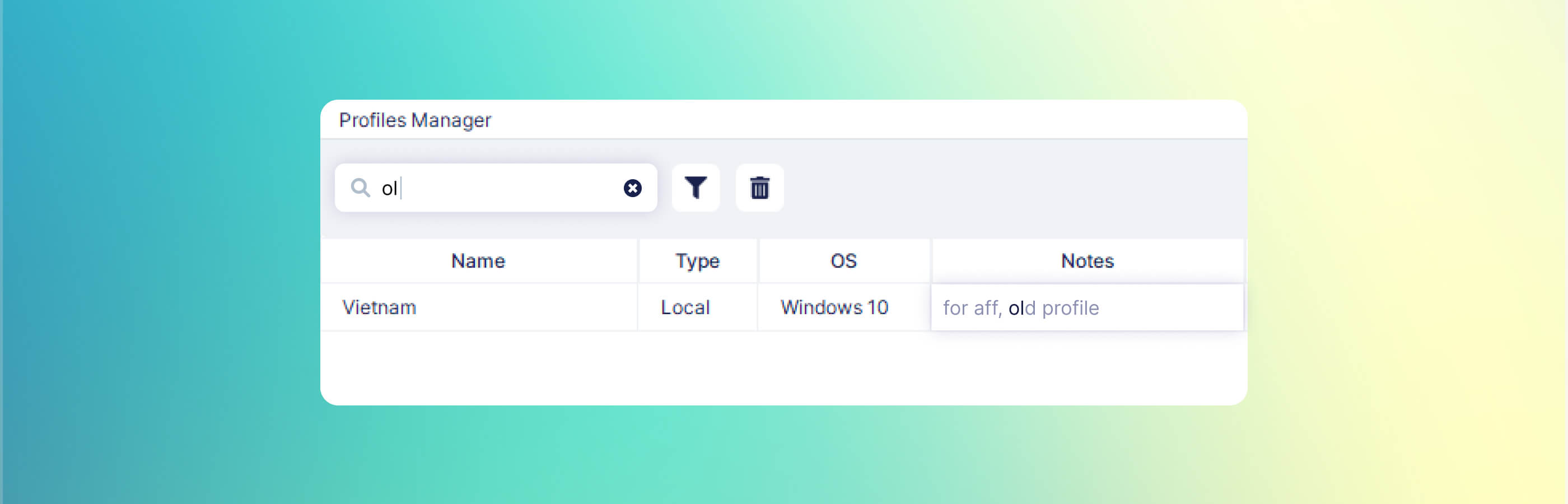This screenshot has height=504, width=1568.
Task: Click the Local type cell
Action: tap(685, 307)
